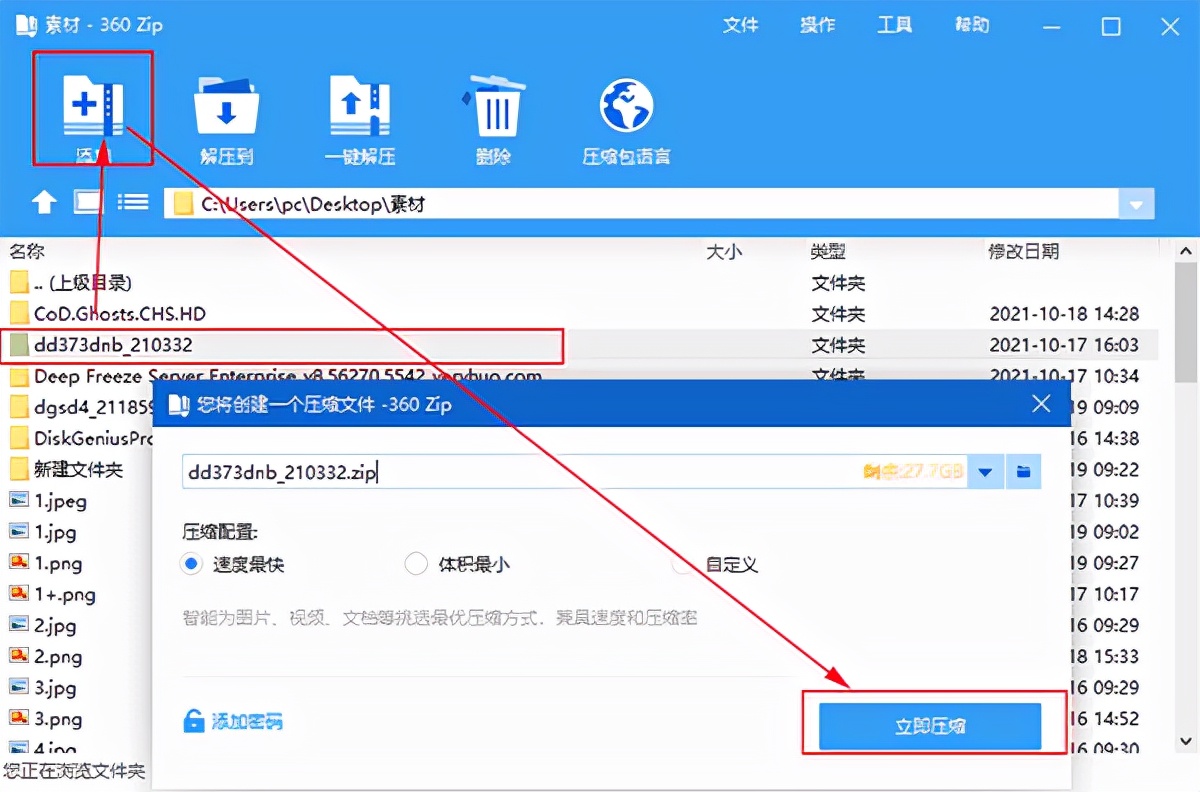Open the 工具 menu
Viewport: 1200px width, 792px height.
tap(895, 25)
